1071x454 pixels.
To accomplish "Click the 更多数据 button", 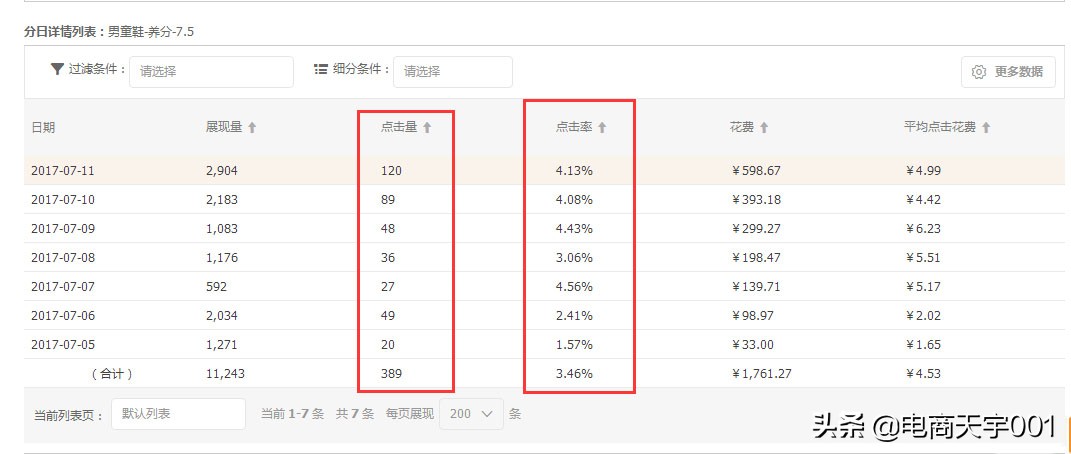I will tap(1008, 72).
